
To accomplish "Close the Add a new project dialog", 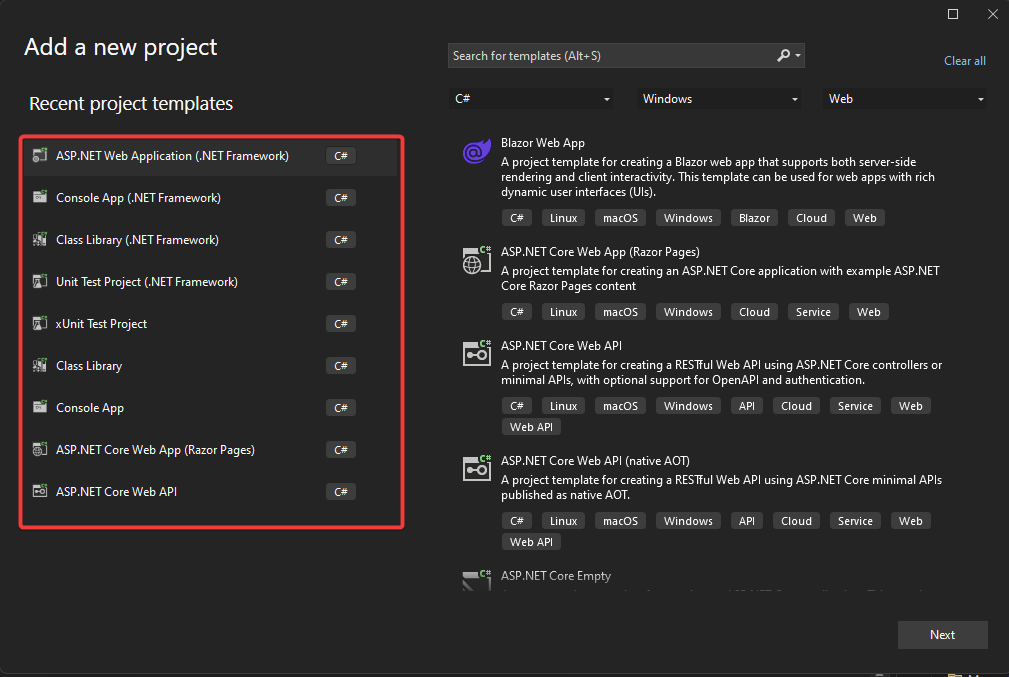I will coord(991,14).
